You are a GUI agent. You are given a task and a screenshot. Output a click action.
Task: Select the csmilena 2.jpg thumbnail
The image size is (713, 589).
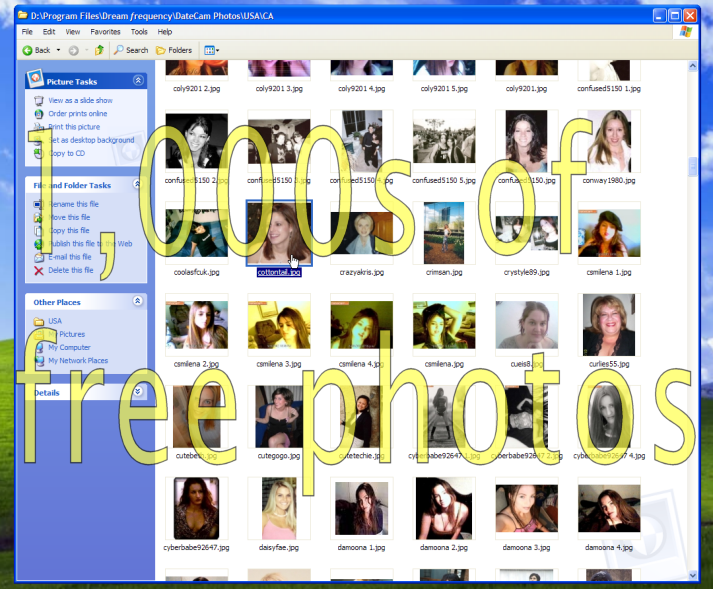[x=196, y=325]
